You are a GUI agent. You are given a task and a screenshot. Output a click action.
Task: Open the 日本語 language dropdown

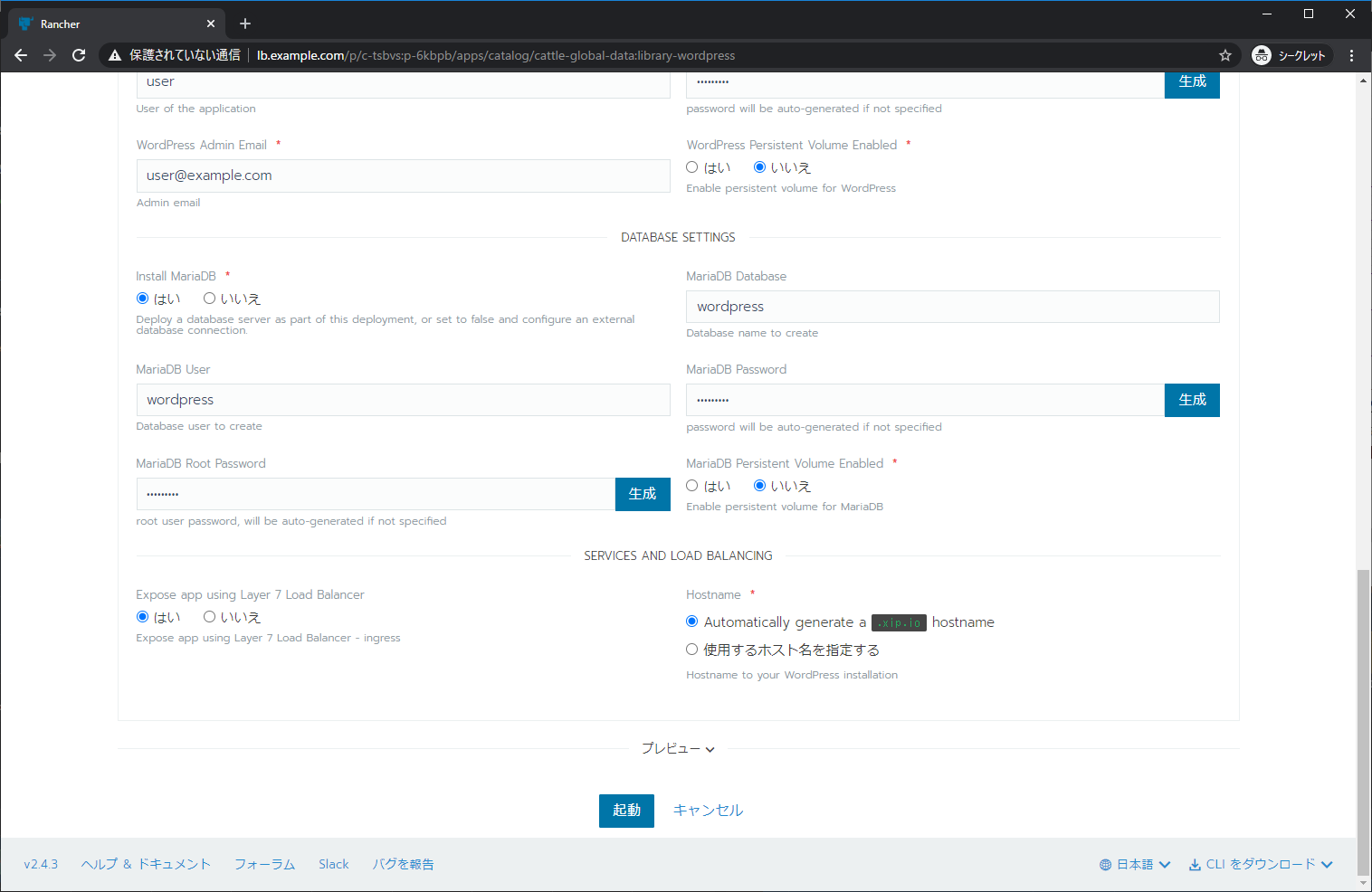tap(1135, 864)
